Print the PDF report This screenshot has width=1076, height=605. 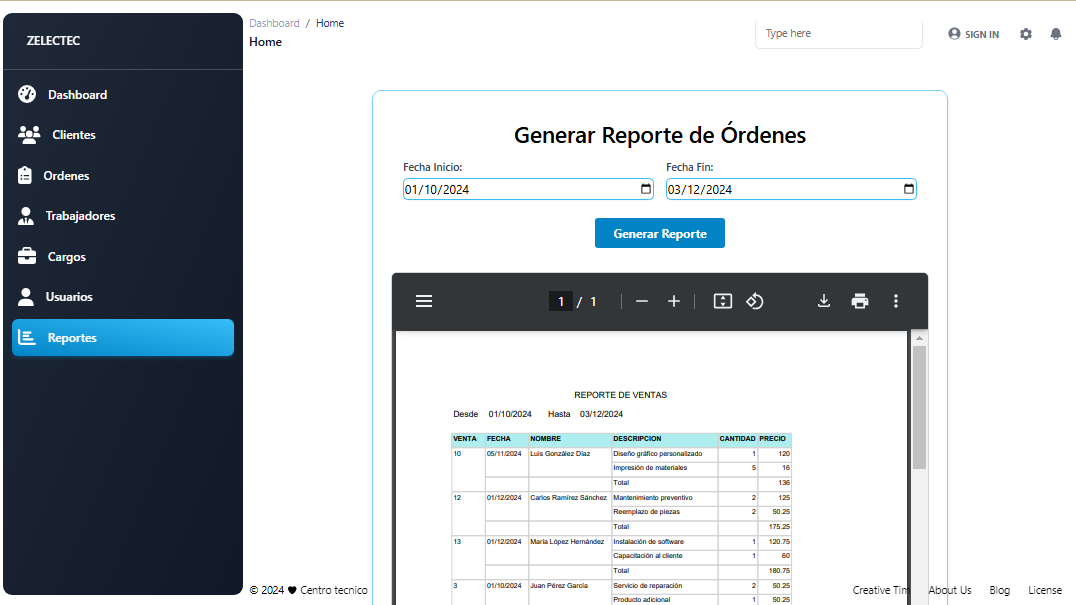860,301
